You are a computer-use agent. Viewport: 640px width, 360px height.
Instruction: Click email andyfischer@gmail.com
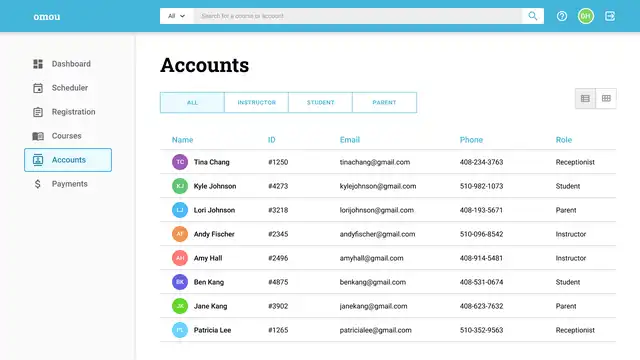coord(377,234)
